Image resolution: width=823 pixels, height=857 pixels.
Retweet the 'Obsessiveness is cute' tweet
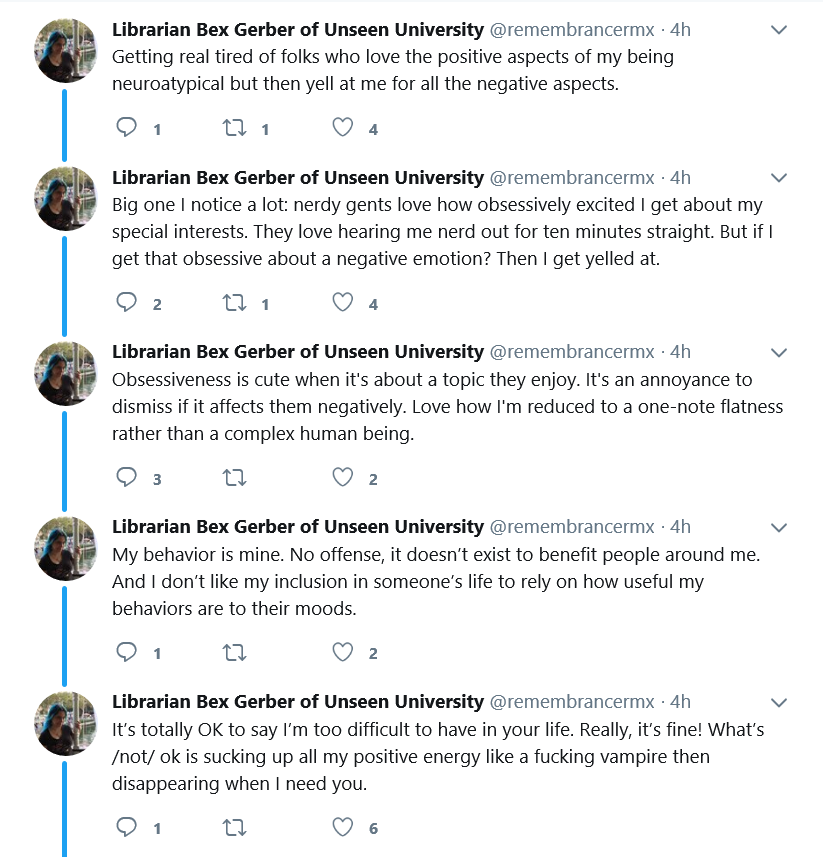pyautogui.click(x=234, y=478)
